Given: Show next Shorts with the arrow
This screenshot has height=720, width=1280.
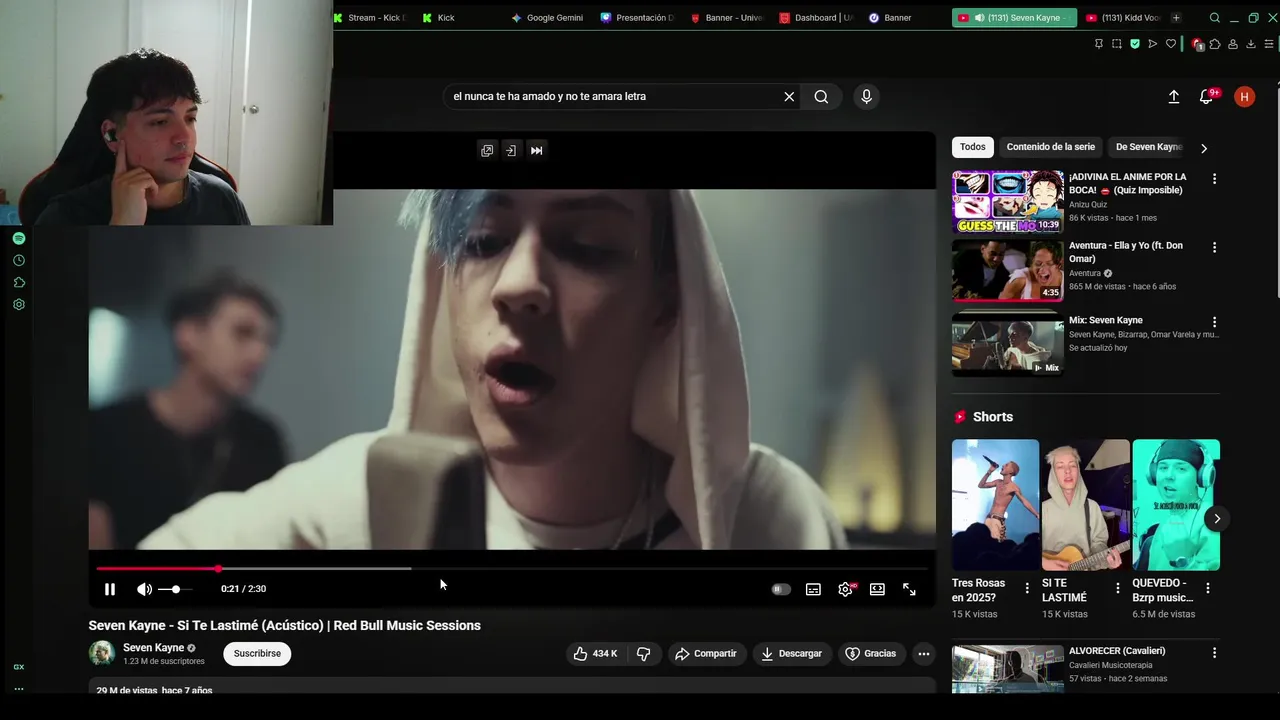Looking at the screenshot, I should (1217, 518).
